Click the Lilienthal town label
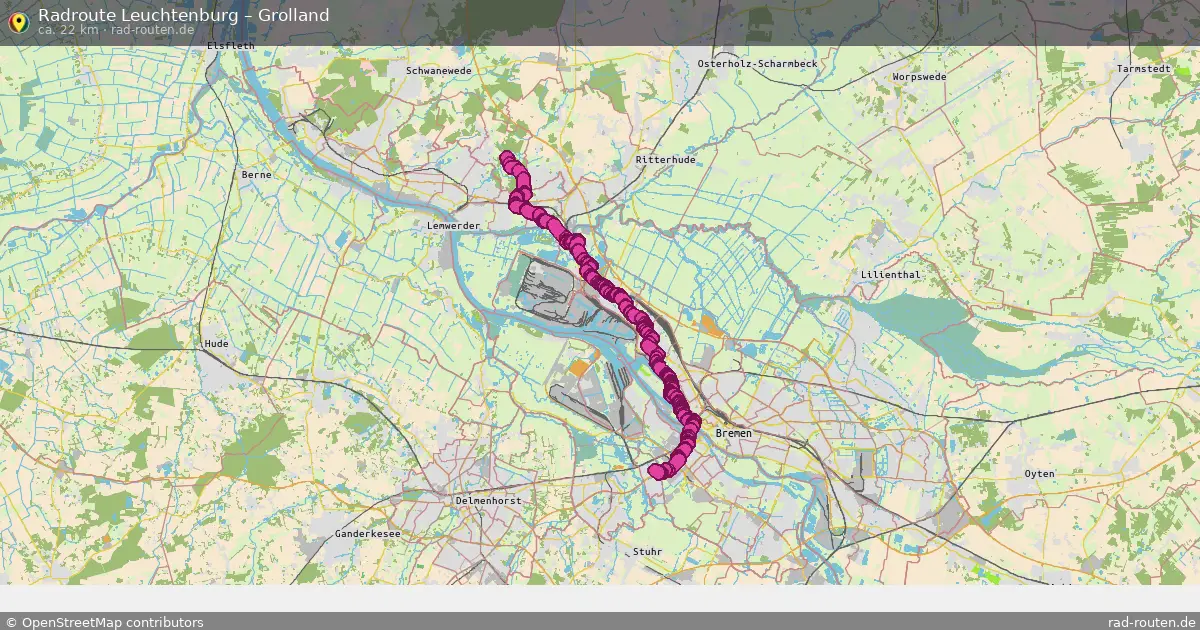1200x630 pixels. (x=890, y=273)
